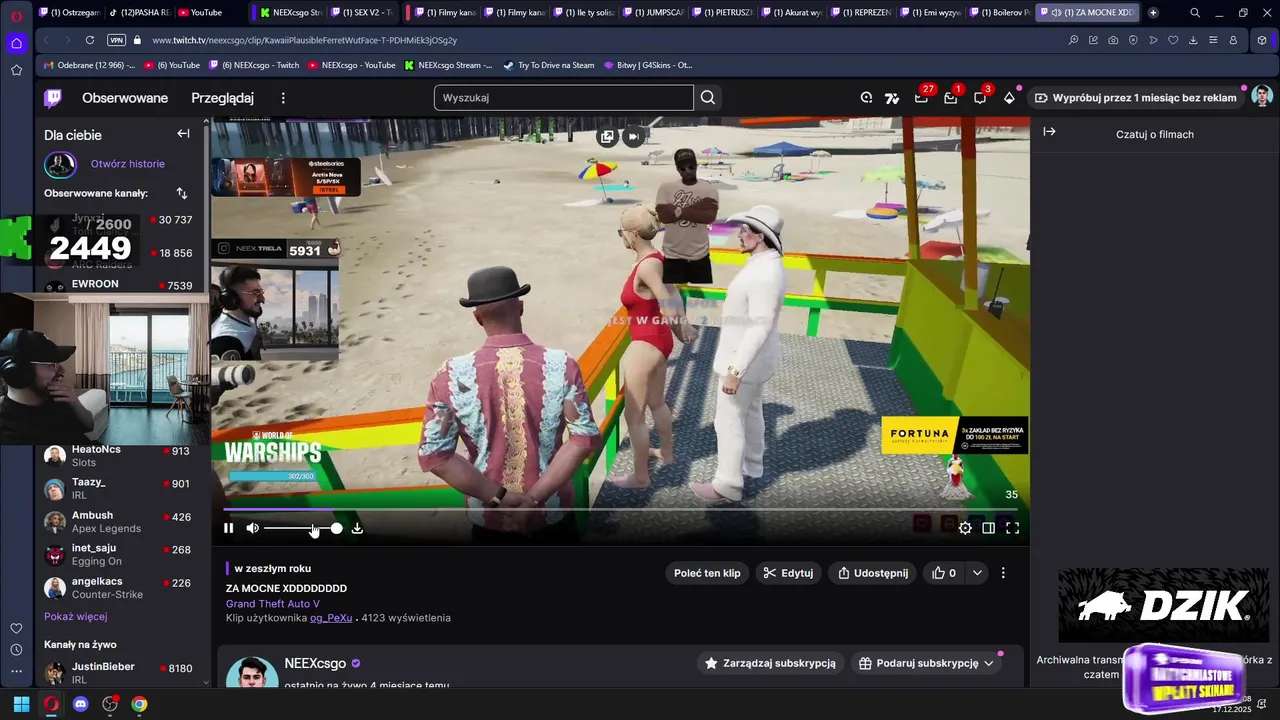Open the Twitch notifications icon with badge 3
1280x720 pixels.
point(980,98)
